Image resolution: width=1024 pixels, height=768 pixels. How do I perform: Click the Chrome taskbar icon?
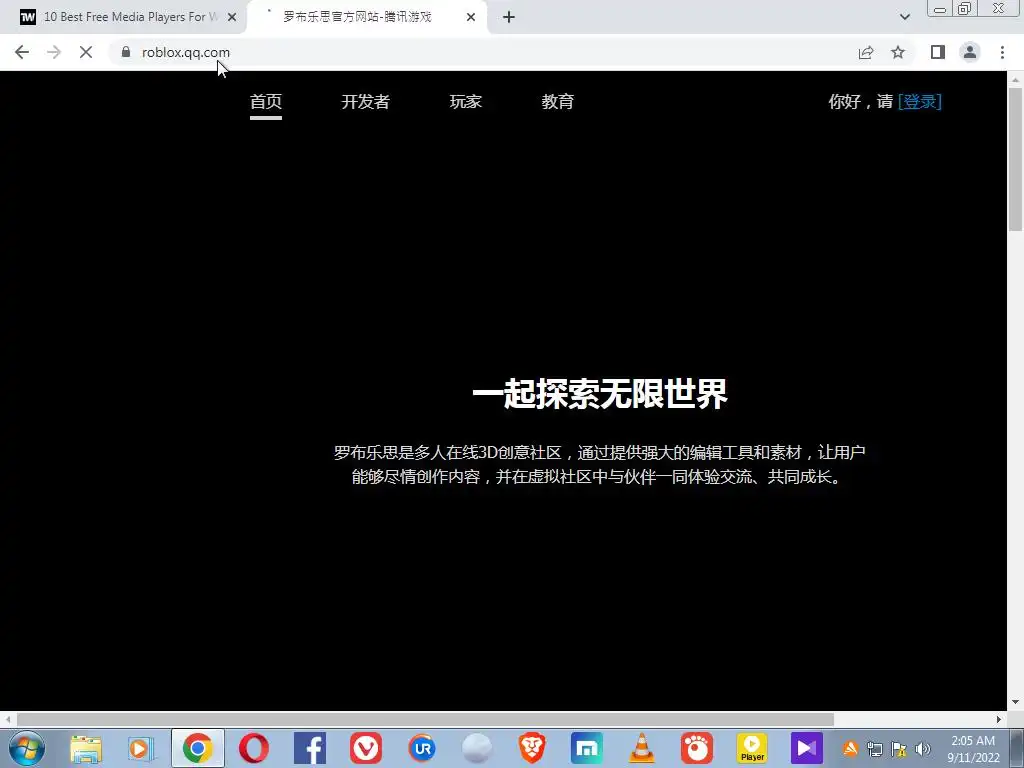198,748
